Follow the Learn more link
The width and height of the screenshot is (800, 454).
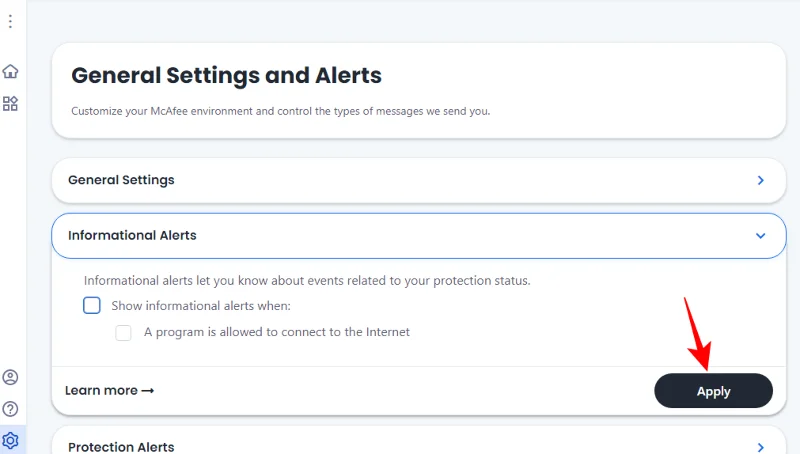pyautogui.click(x=101, y=391)
